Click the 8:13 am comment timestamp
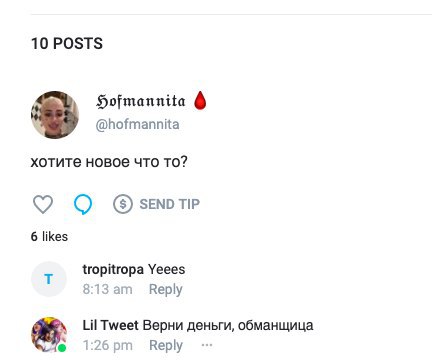 [x=107, y=289]
